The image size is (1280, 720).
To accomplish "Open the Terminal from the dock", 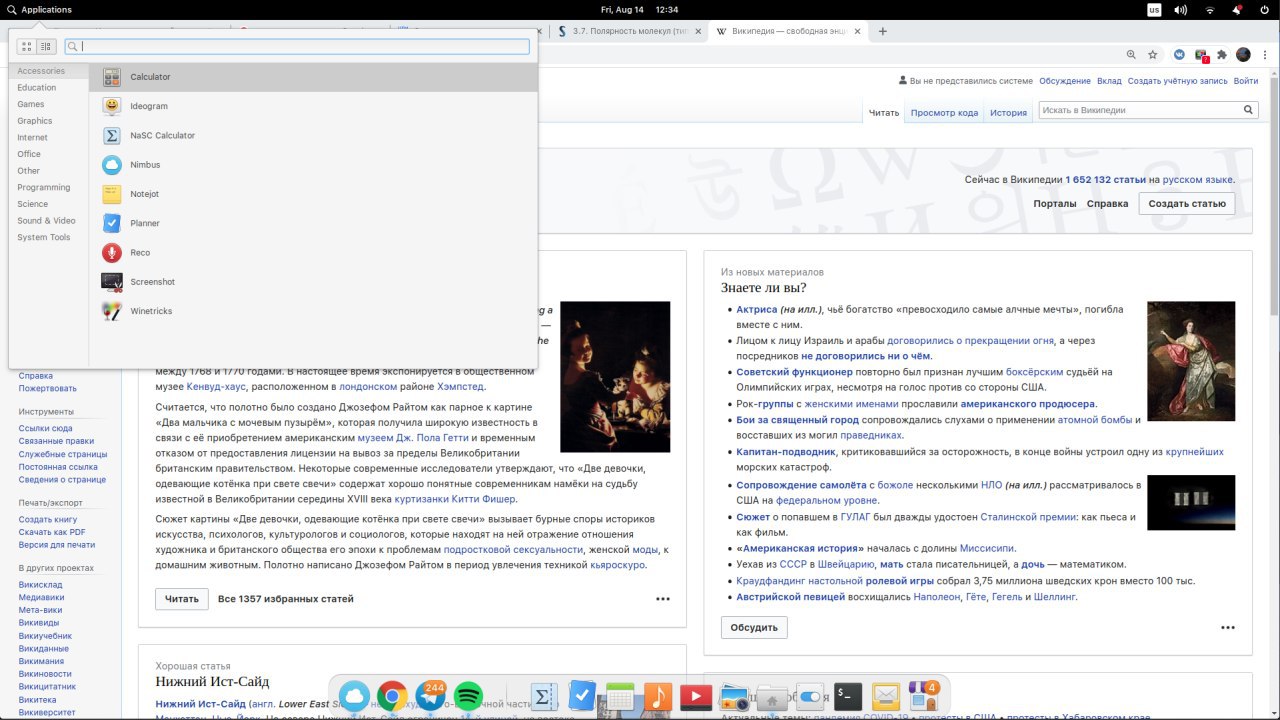I will [x=848, y=696].
